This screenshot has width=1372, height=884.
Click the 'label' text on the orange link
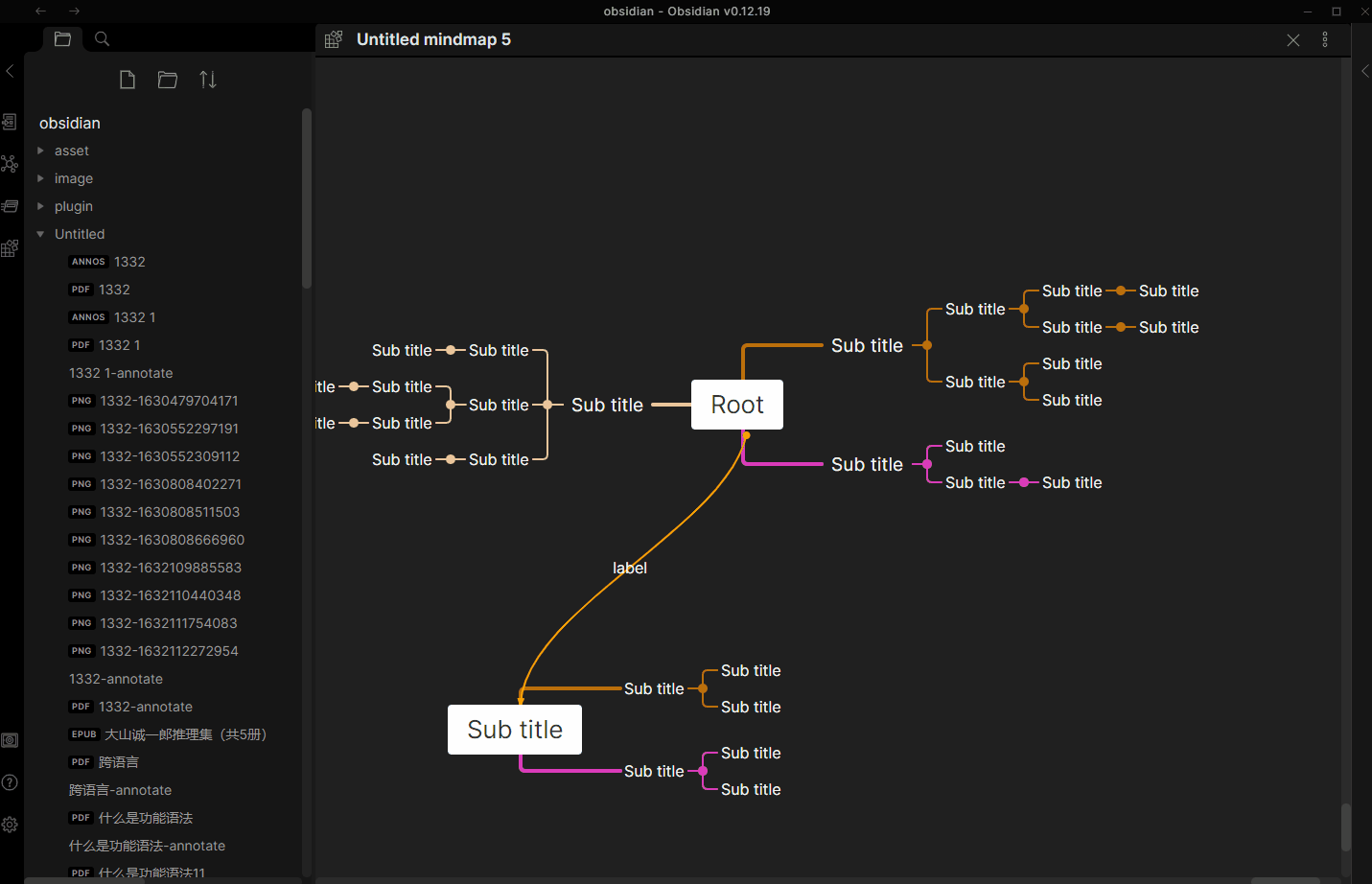[630, 569]
